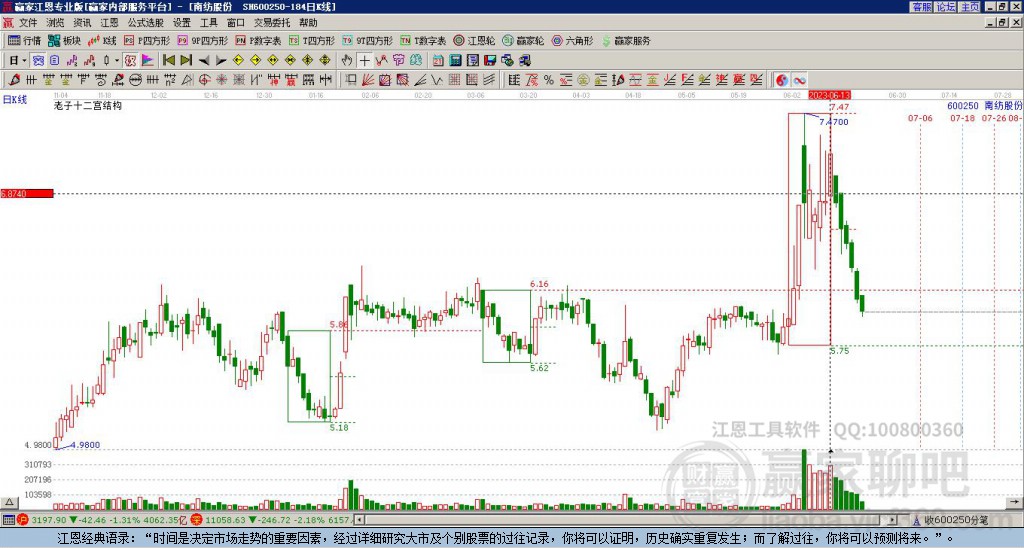Image resolution: width=1024 pixels, height=548 pixels.
Task: Click the 7.4700 high price label
Action: point(834,122)
